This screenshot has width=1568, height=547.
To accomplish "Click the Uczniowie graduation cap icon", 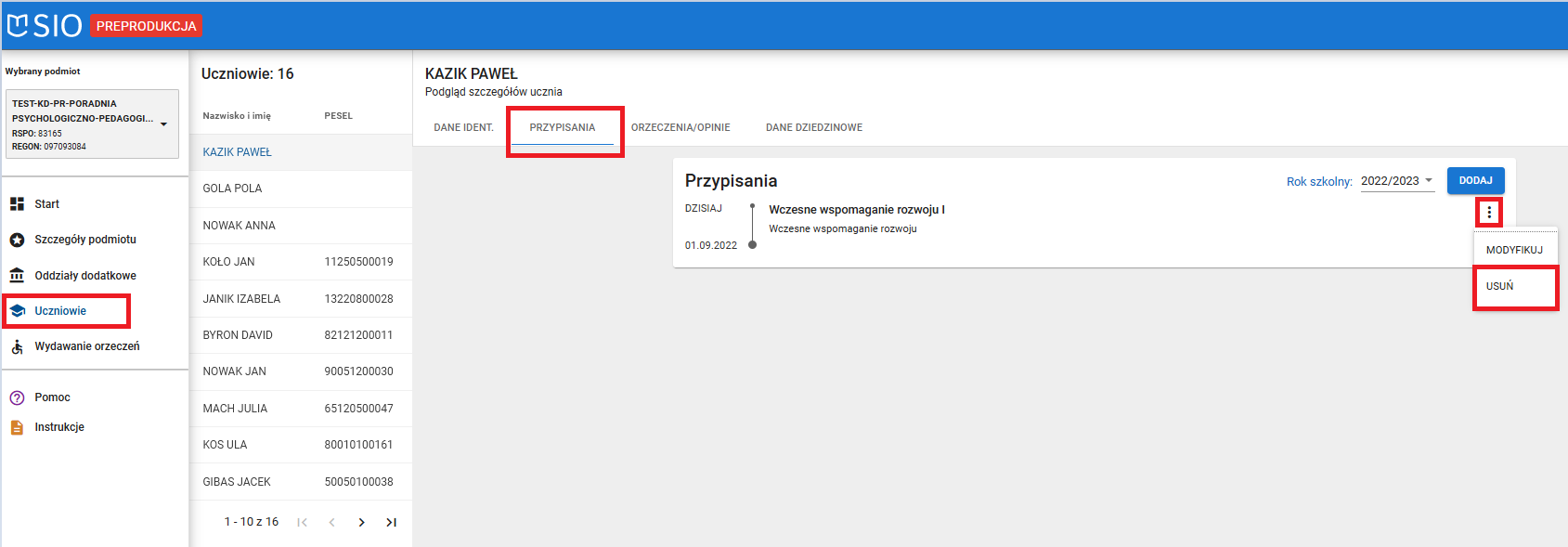I will pos(17,311).
